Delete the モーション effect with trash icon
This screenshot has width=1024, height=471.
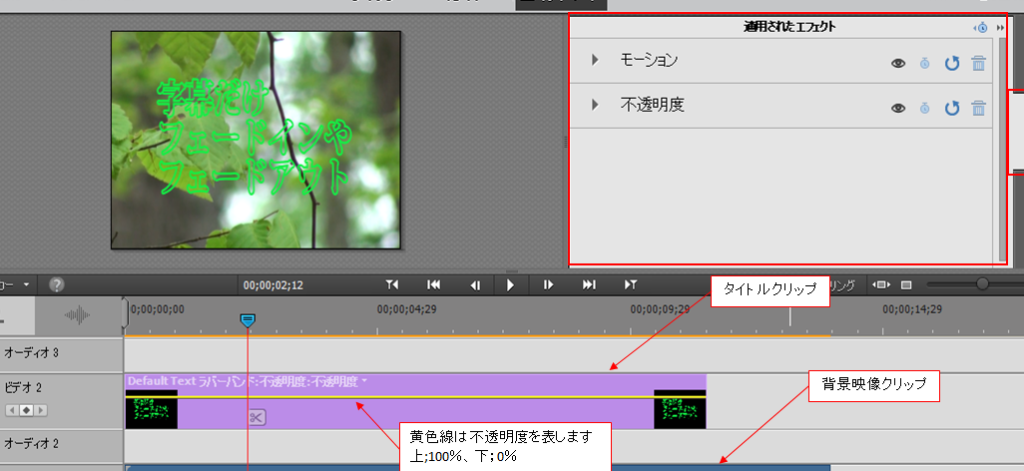[978, 63]
